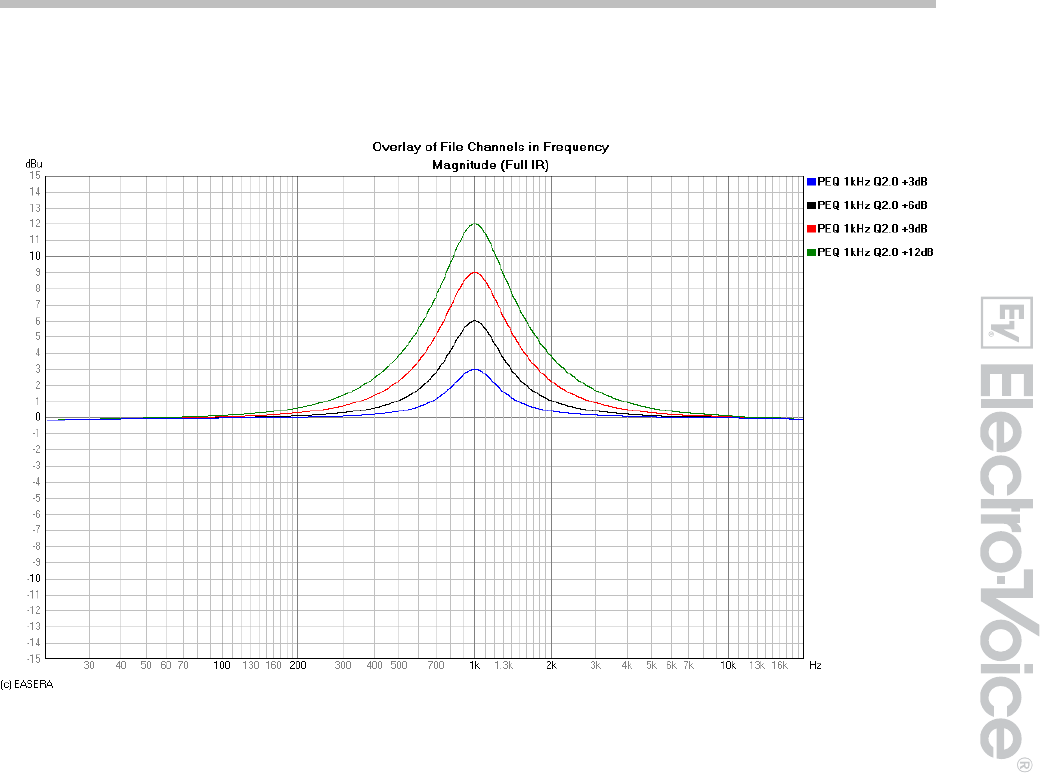Click the dBu unit label on the Y axis

click(34, 164)
